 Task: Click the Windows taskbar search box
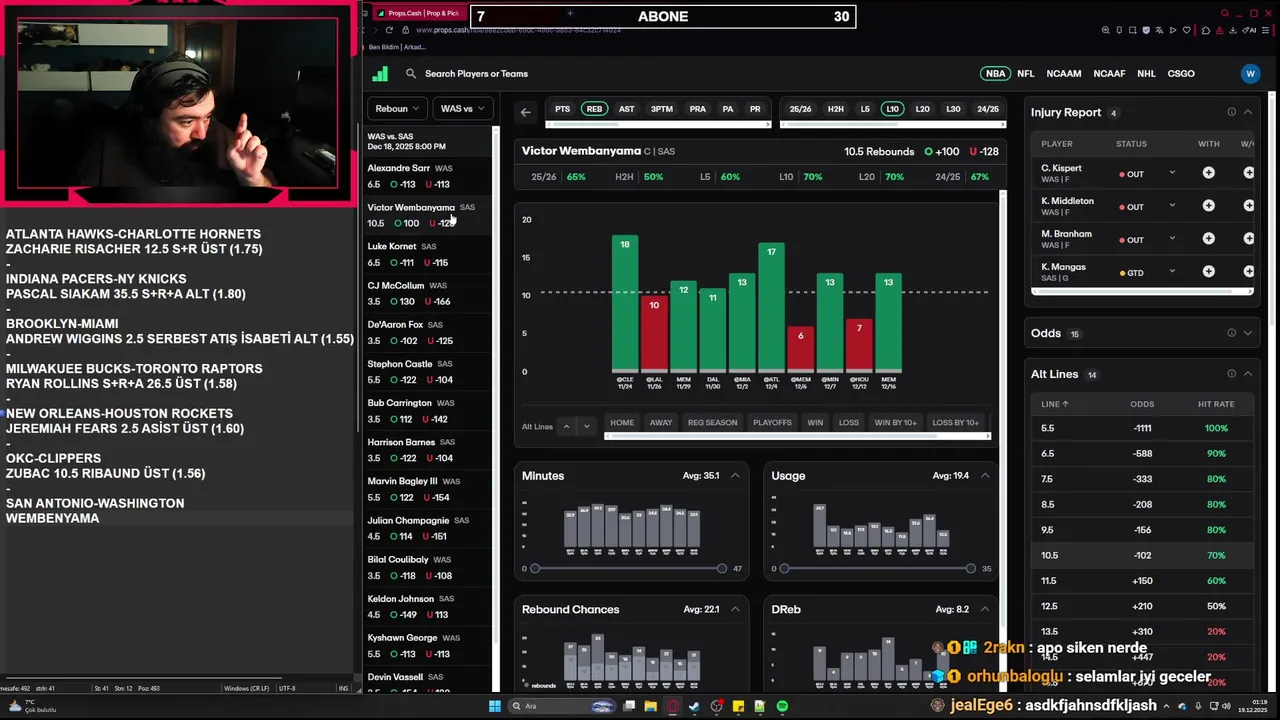(563, 706)
